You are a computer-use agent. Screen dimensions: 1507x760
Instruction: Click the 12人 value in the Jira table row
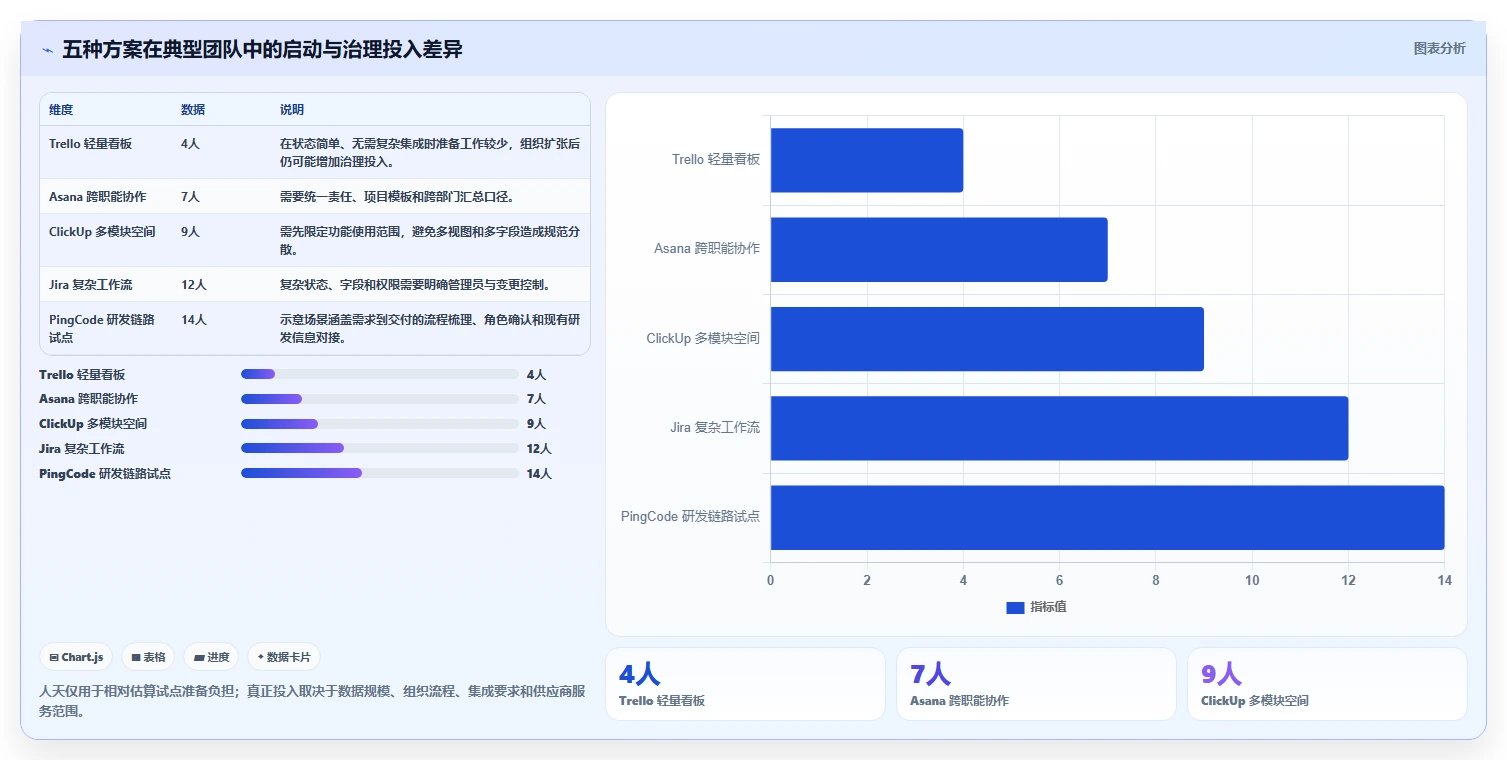194,285
